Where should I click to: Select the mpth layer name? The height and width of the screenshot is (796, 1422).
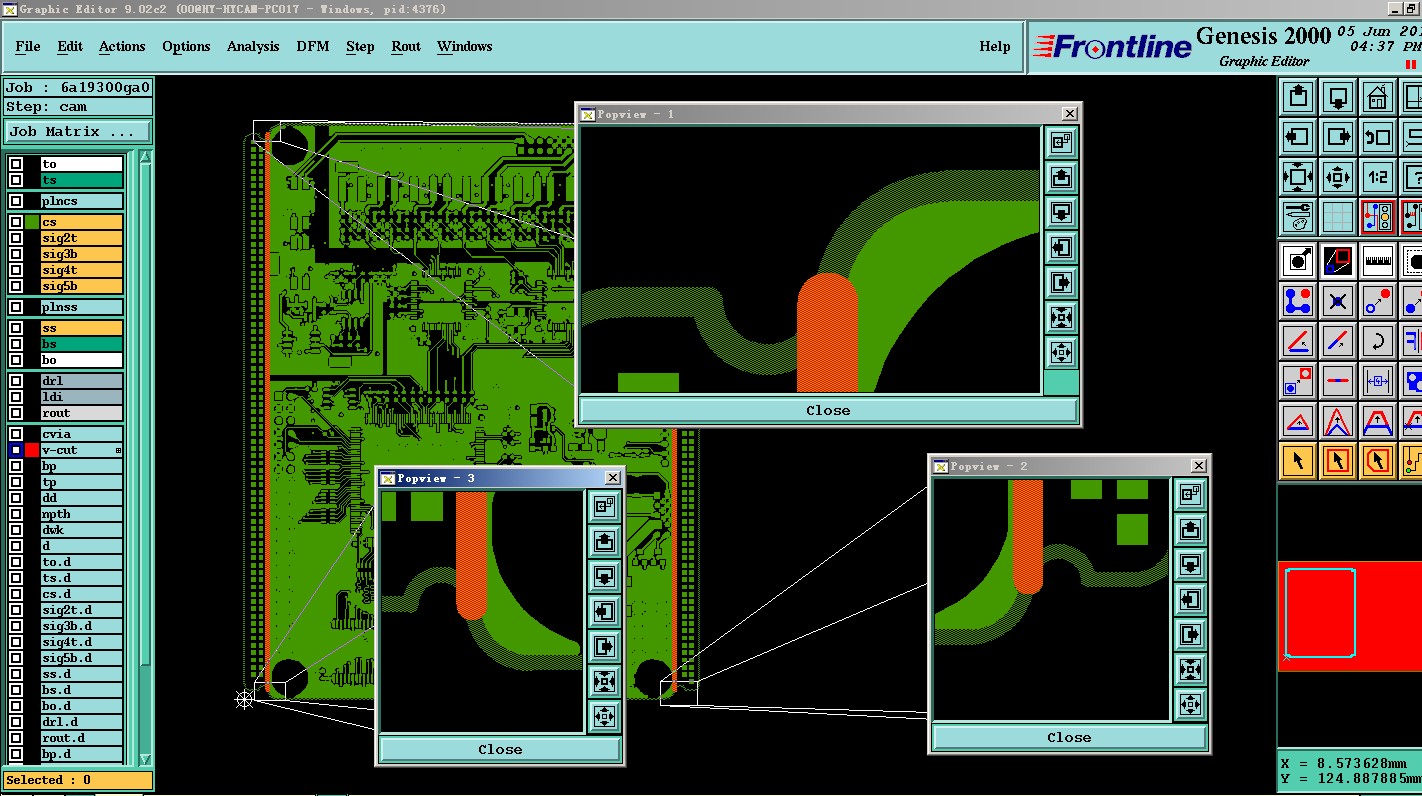(x=81, y=514)
